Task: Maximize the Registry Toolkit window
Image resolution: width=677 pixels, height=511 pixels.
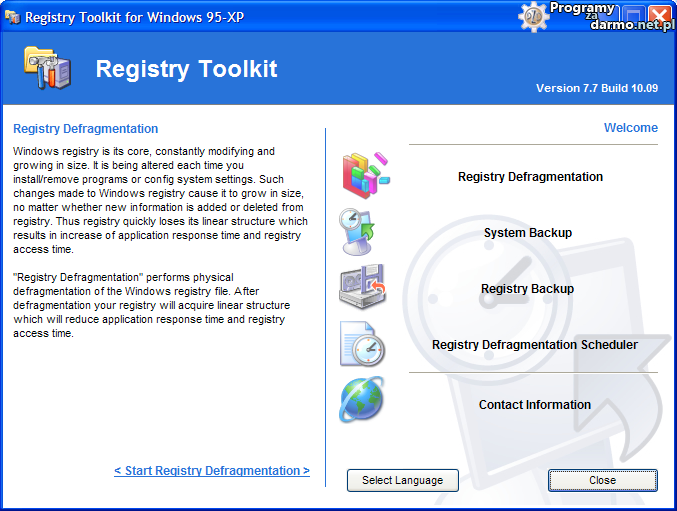Action: (x=633, y=16)
